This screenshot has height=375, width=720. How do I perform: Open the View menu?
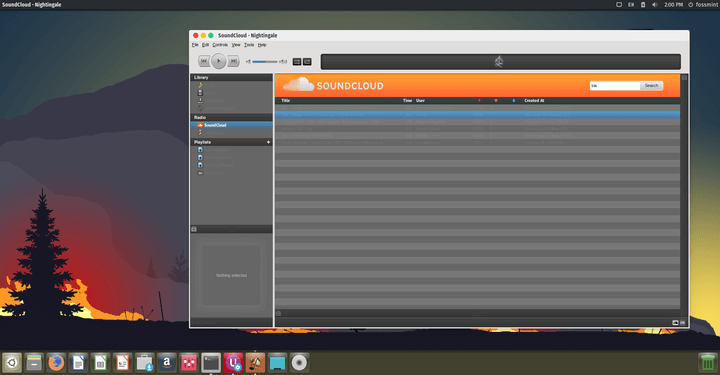pos(236,45)
